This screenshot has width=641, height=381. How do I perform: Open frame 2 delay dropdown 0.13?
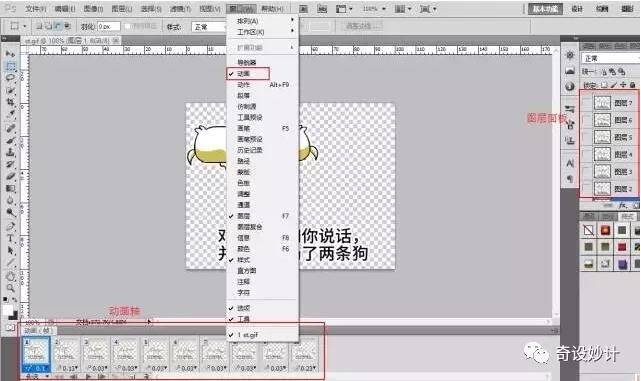click(69, 368)
